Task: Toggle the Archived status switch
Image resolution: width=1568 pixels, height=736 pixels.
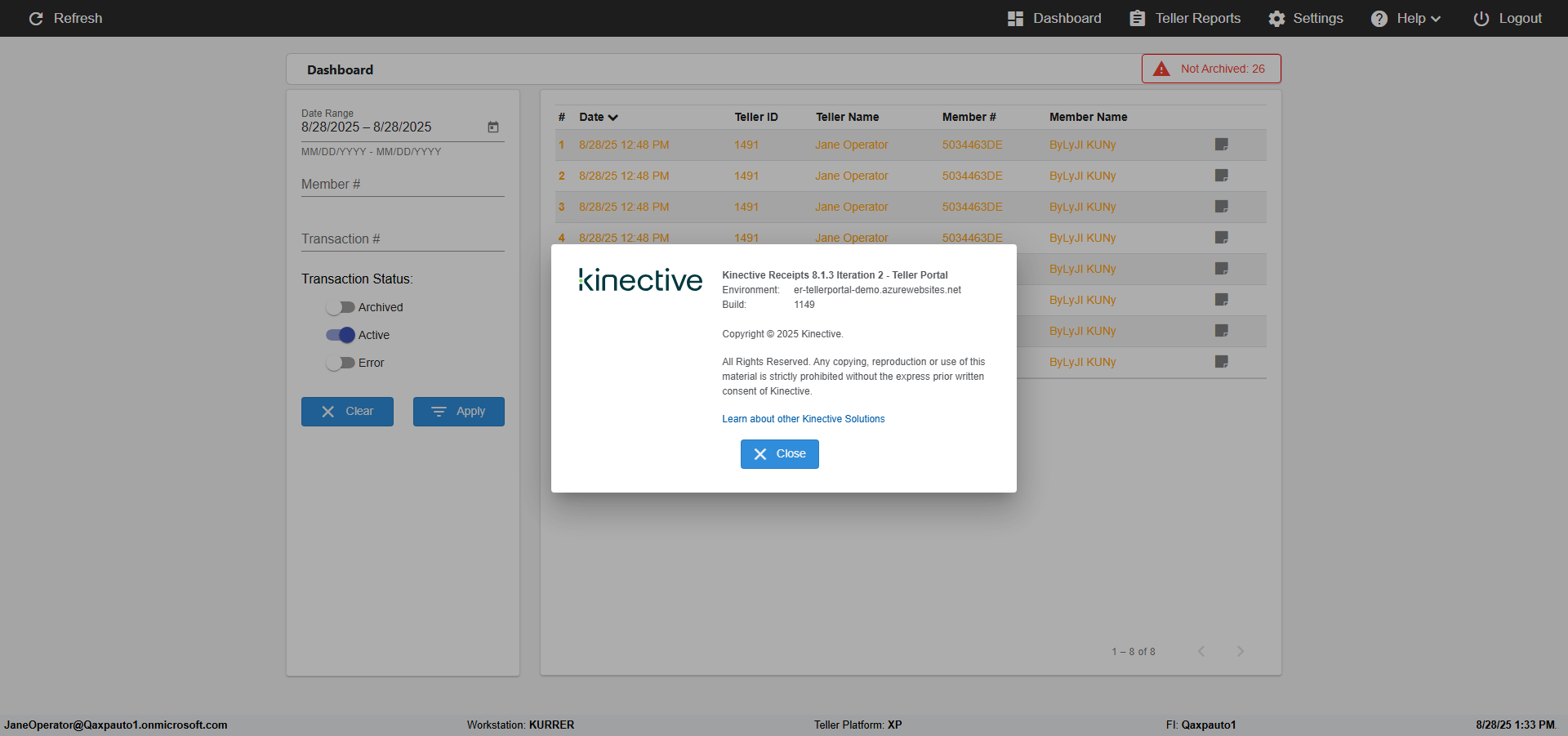Action: point(340,307)
